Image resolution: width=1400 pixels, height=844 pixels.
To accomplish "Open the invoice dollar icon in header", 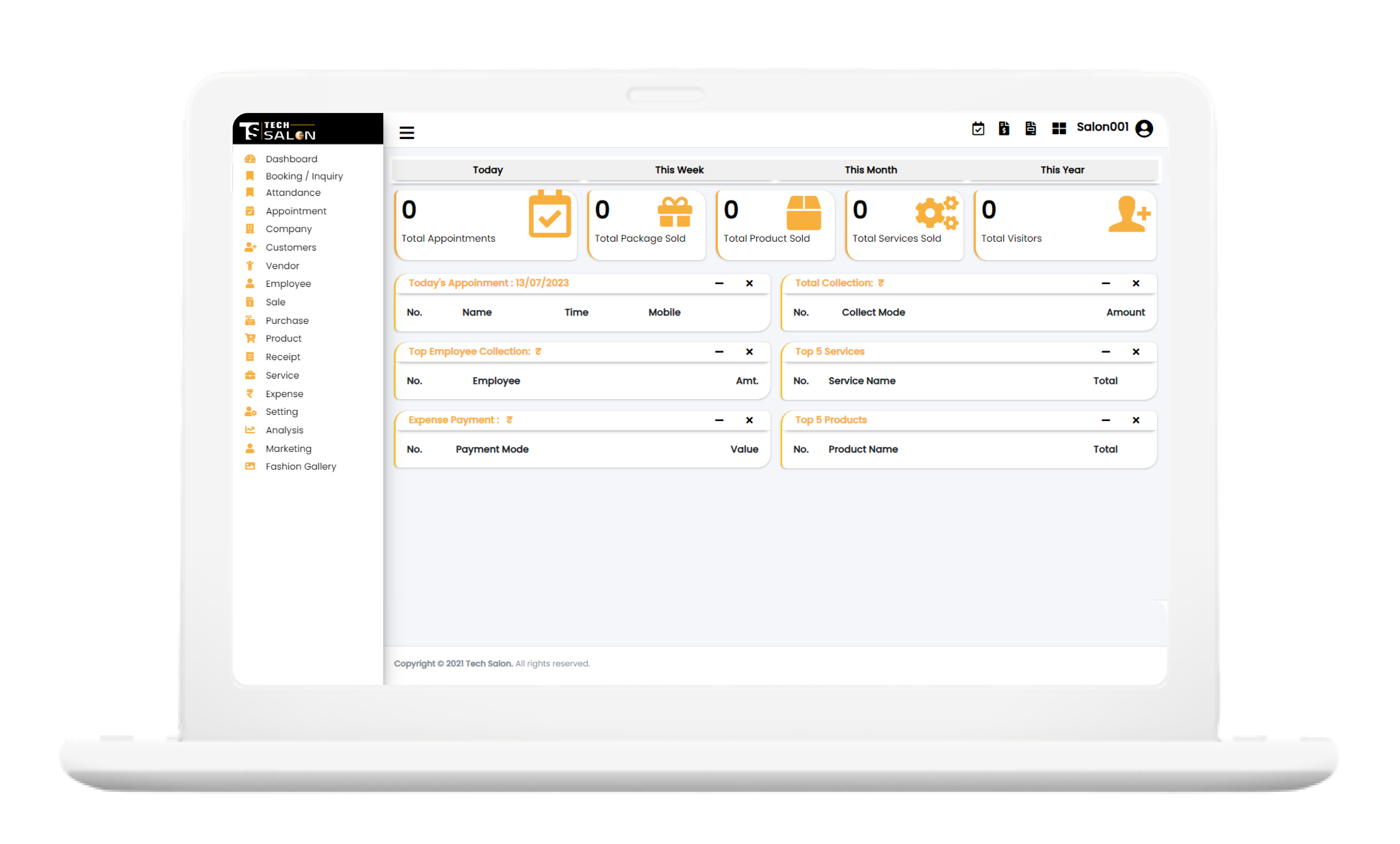I will click(x=1004, y=128).
